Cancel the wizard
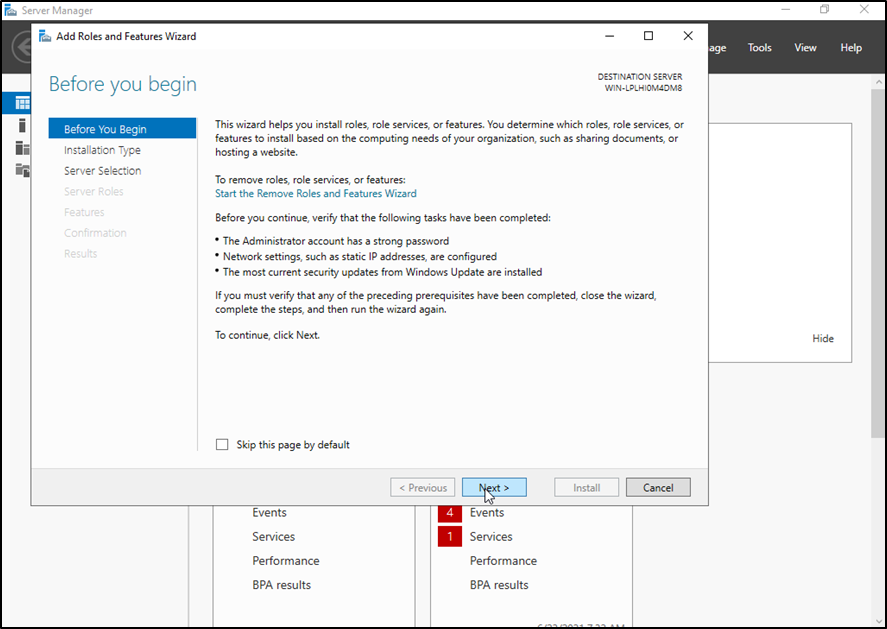 (658, 488)
